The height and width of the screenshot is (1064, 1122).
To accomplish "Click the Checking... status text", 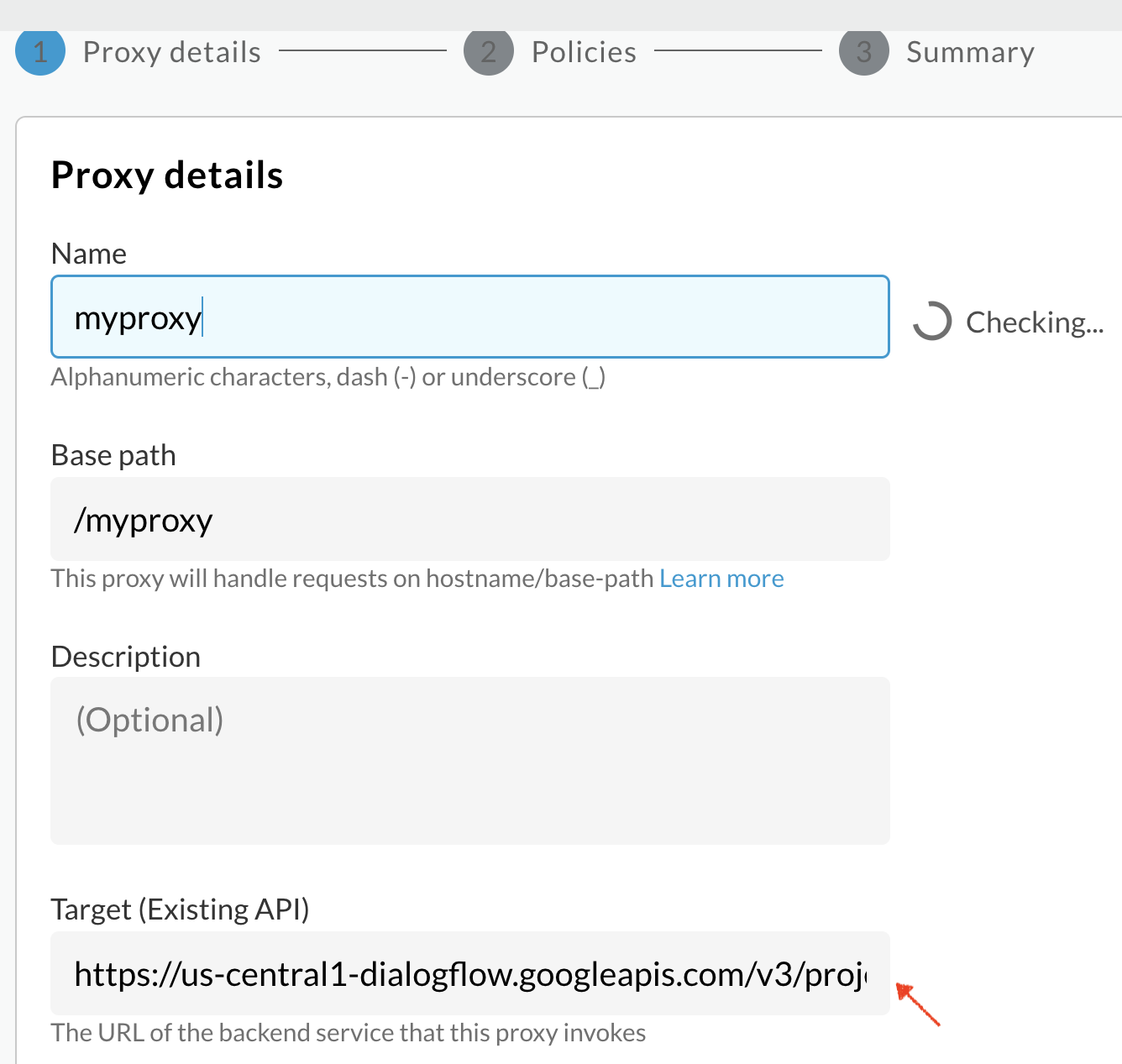I will tap(1035, 322).
